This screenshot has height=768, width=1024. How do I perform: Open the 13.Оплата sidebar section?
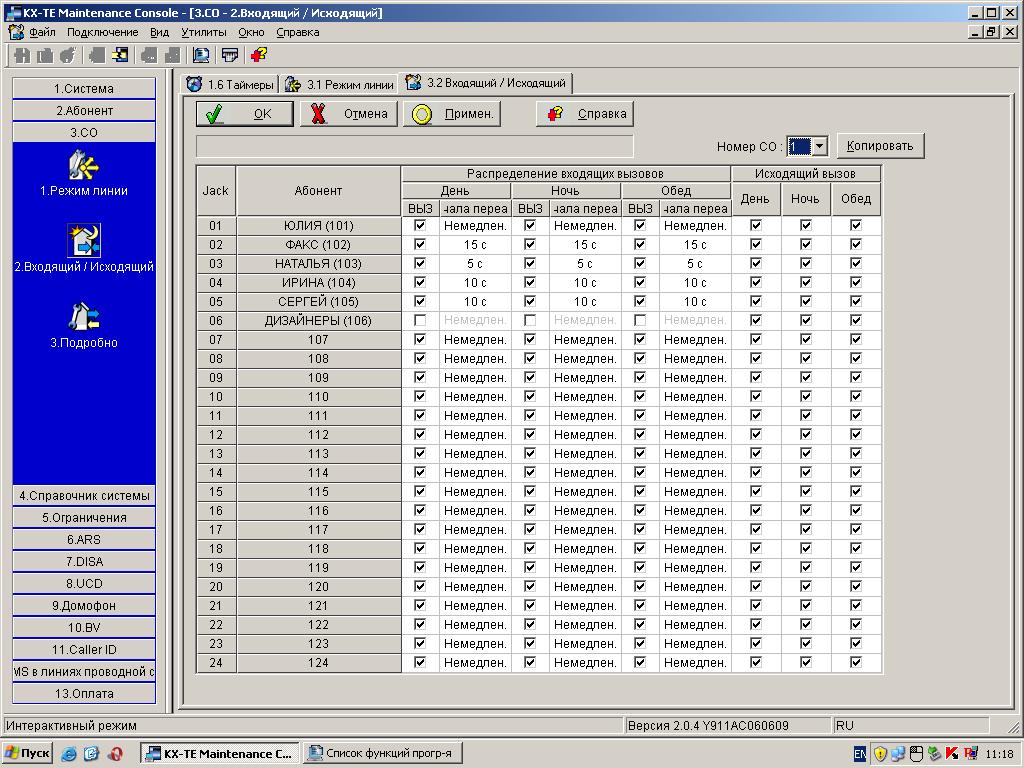coord(84,694)
